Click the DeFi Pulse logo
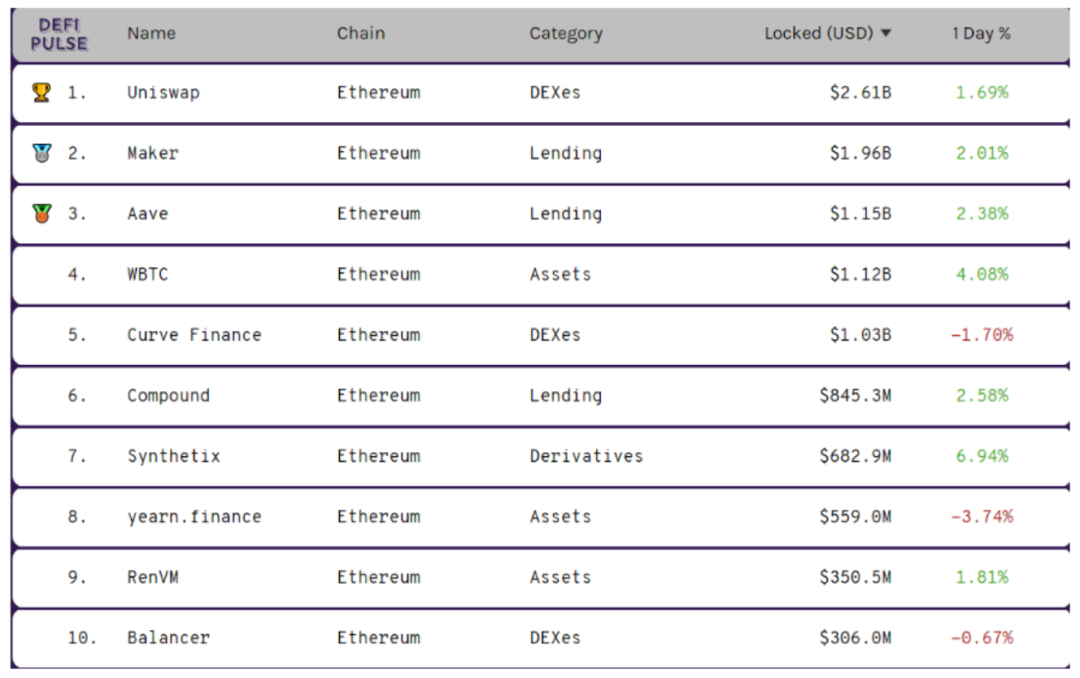This screenshot has width=1080, height=678. 59,34
